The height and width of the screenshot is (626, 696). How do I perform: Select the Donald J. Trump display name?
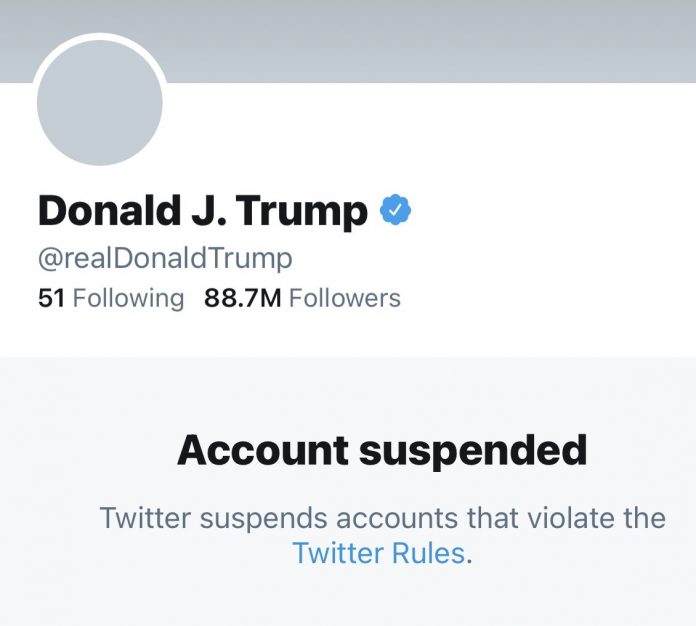click(x=203, y=211)
